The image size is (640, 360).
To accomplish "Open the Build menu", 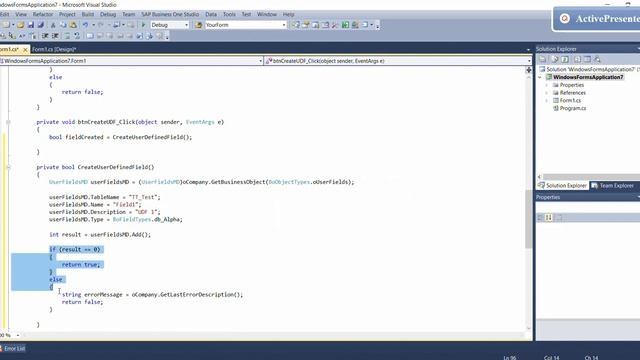I will 88,14.
